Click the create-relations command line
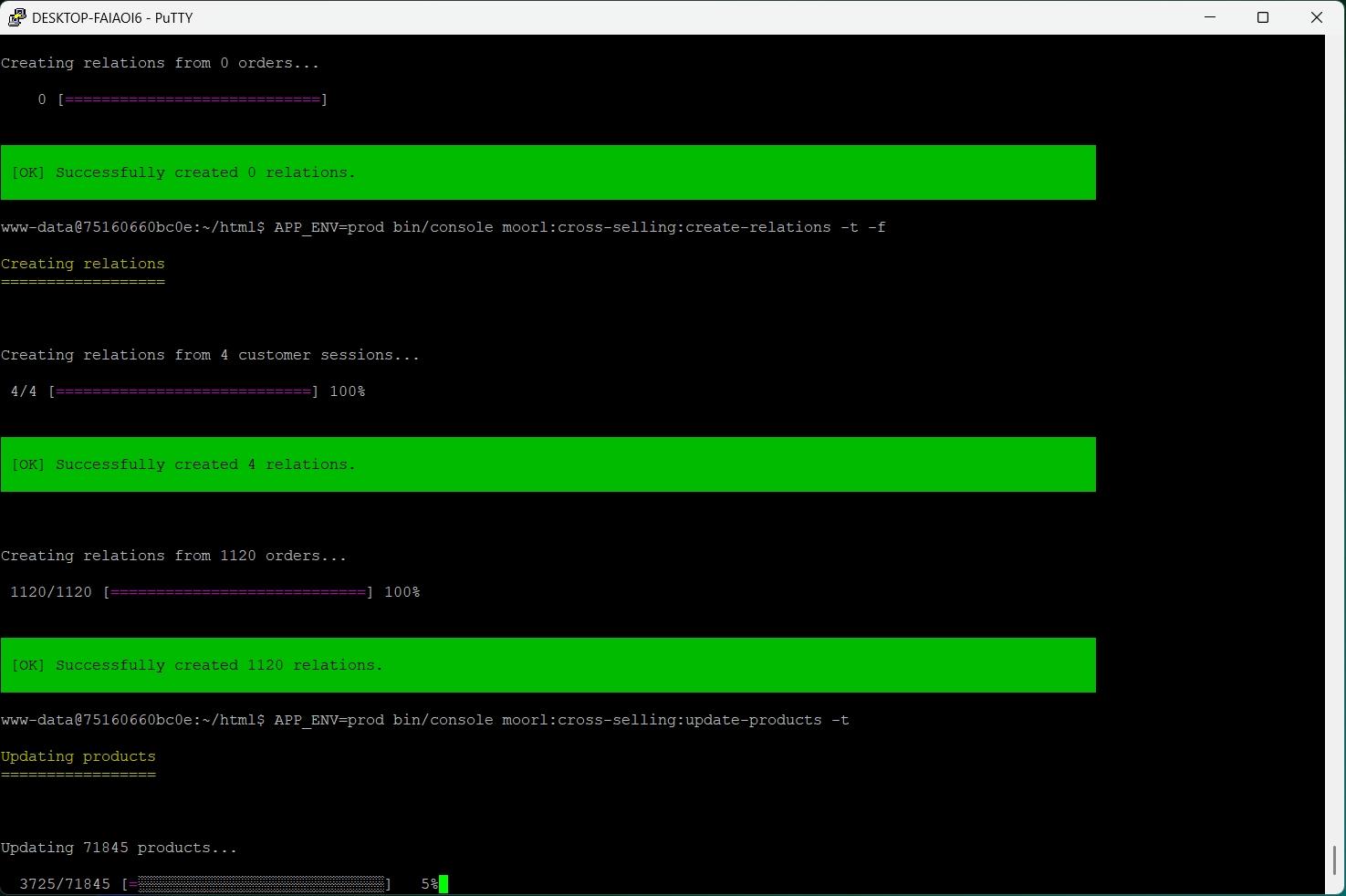Viewport: 1346px width, 896px height. coord(443,227)
